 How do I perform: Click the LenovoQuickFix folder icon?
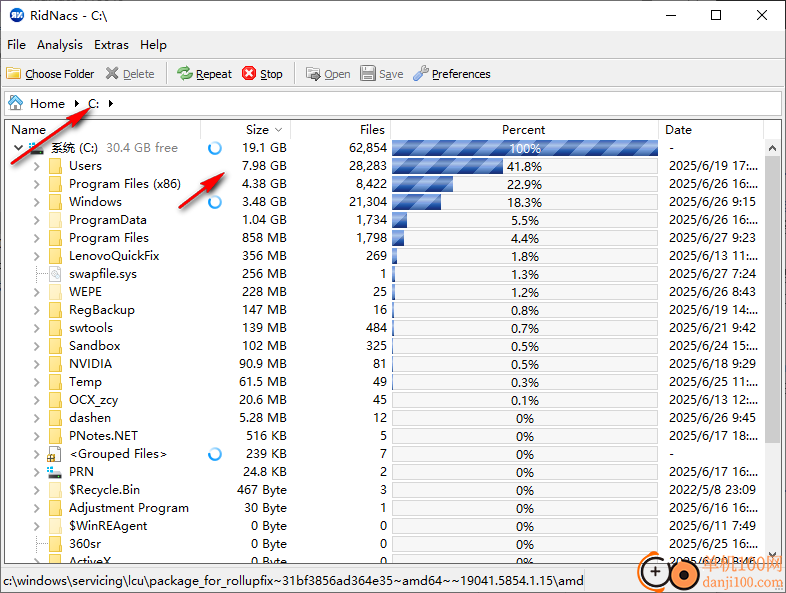tap(56, 256)
